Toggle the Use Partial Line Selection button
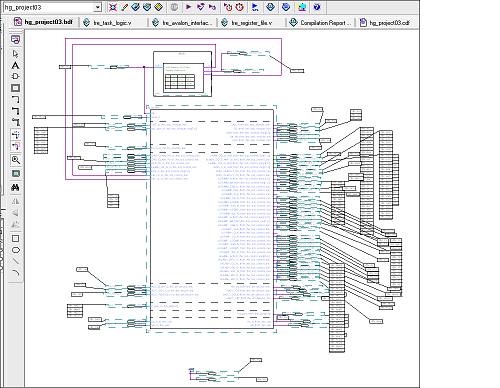The image size is (500, 388). pyautogui.click(x=15, y=146)
